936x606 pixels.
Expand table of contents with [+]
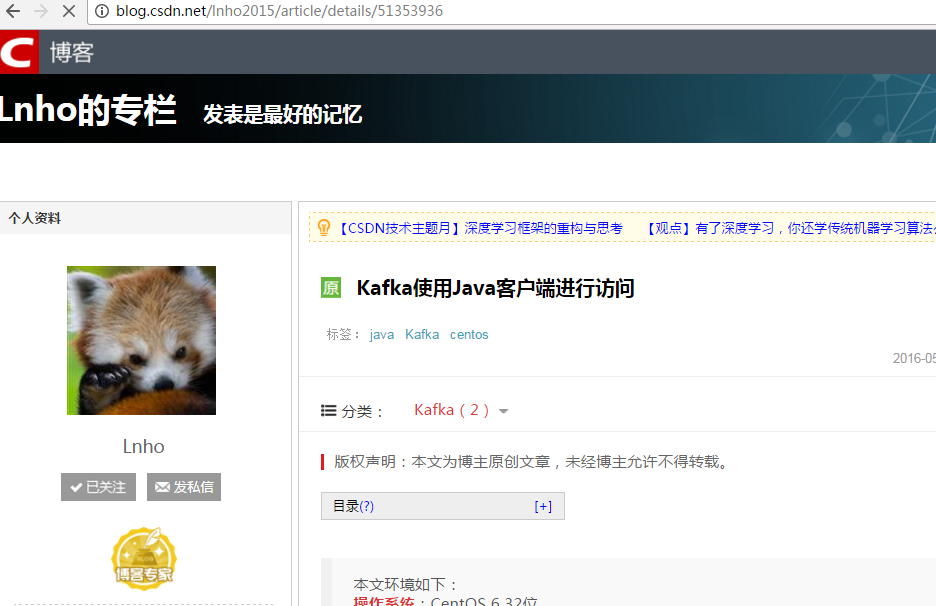point(543,506)
